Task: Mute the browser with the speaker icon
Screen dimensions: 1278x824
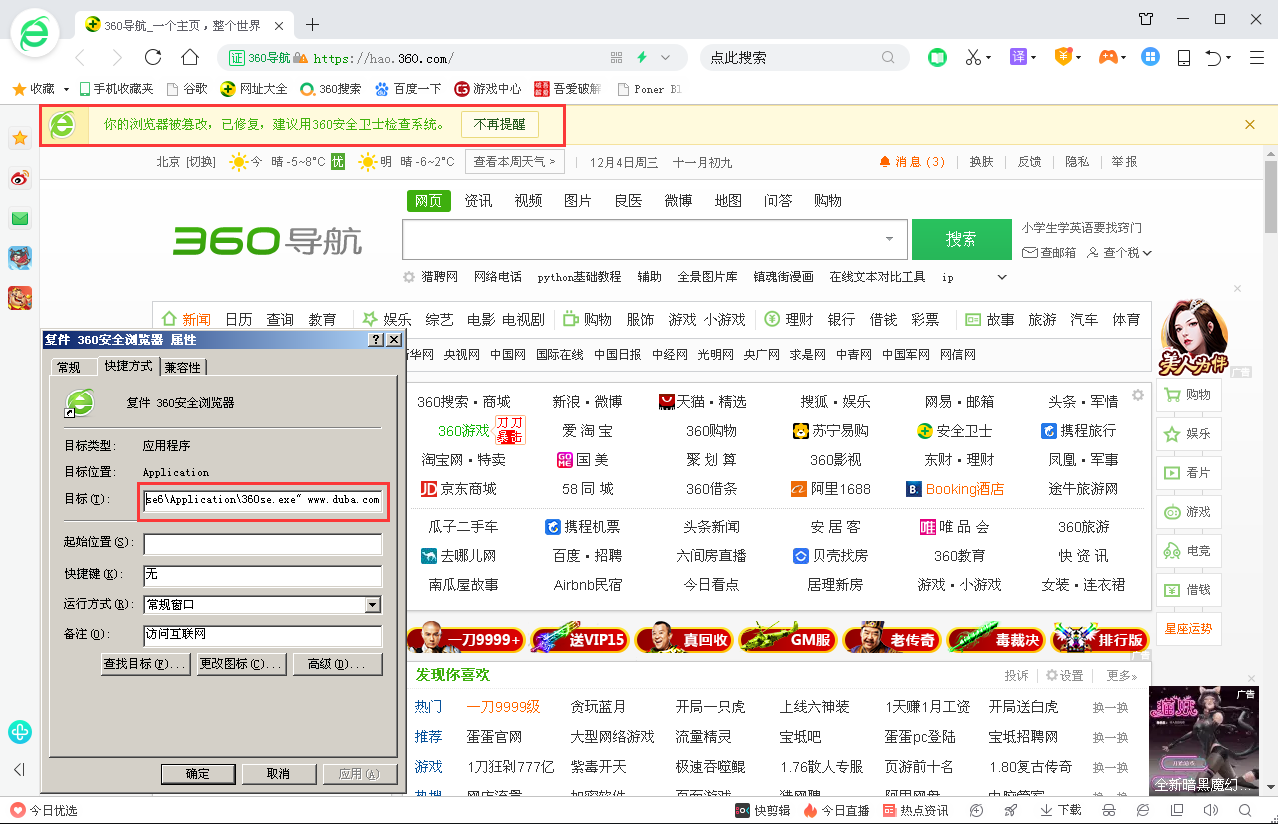Action: pos(1211,810)
